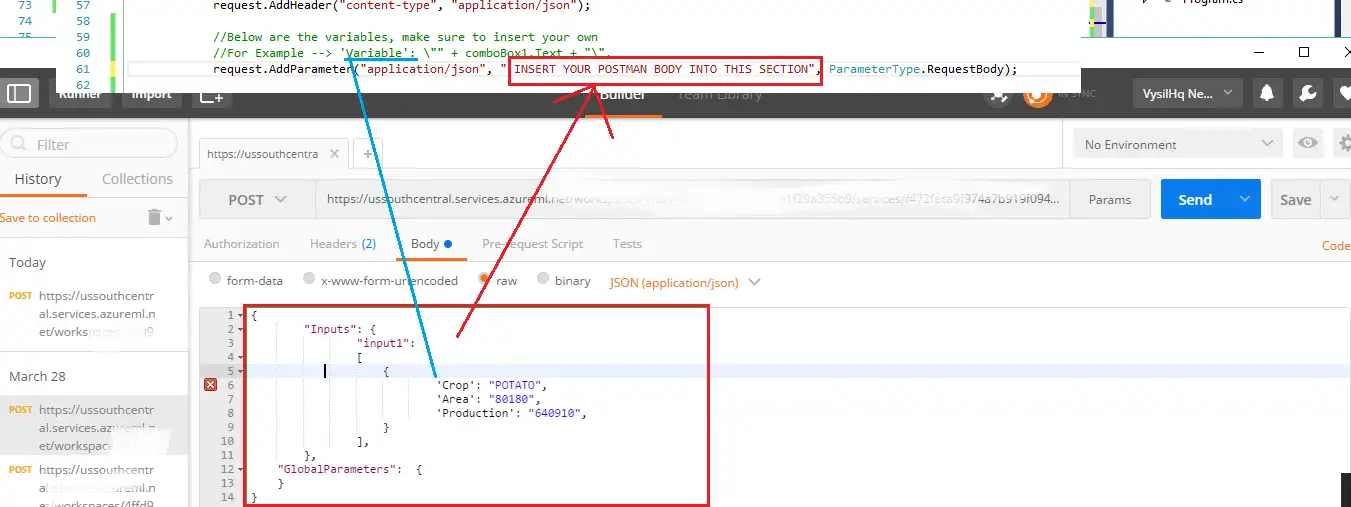Open environment quick look eye icon
This screenshot has width=1351, height=507.
click(x=1307, y=144)
